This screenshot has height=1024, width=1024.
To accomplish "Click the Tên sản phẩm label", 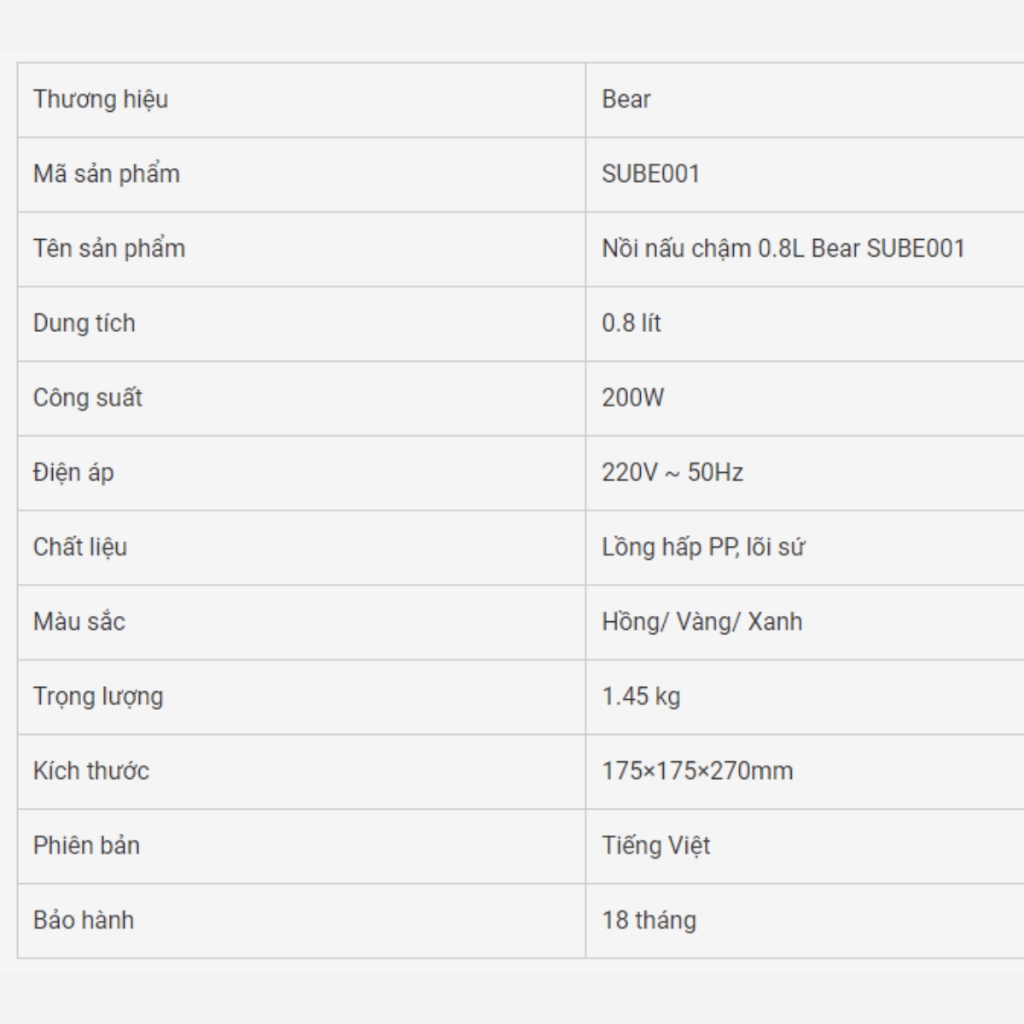I will pos(109,249).
